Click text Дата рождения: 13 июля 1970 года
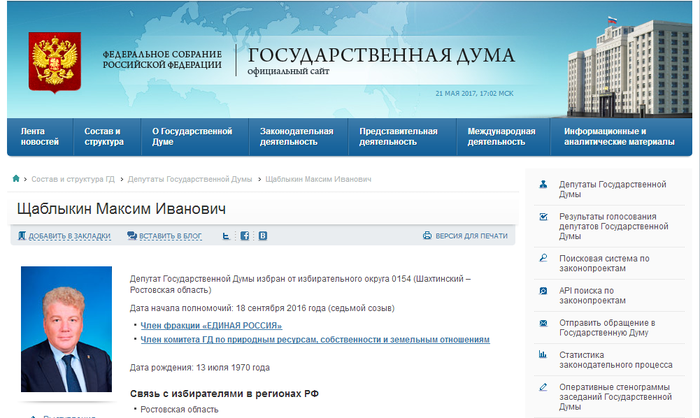The image size is (700, 418). tap(200, 368)
